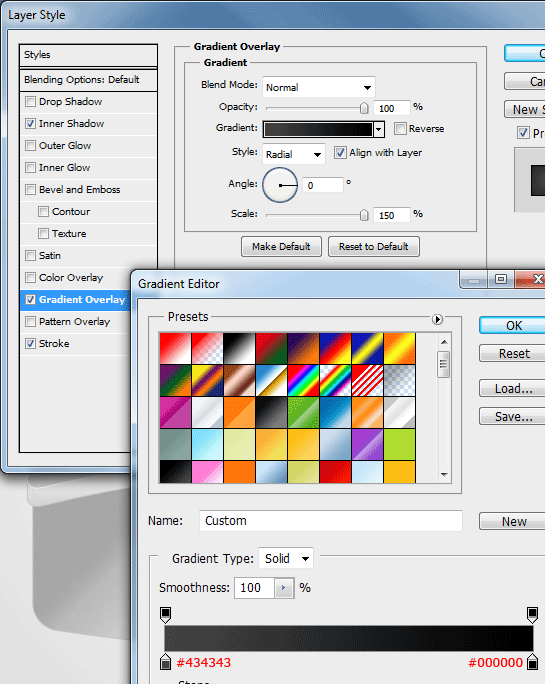The height and width of the screenshot is (684, 545).
Task: Click the Reset to Default button
Action: pyautogui.click(x=374, y=246)
